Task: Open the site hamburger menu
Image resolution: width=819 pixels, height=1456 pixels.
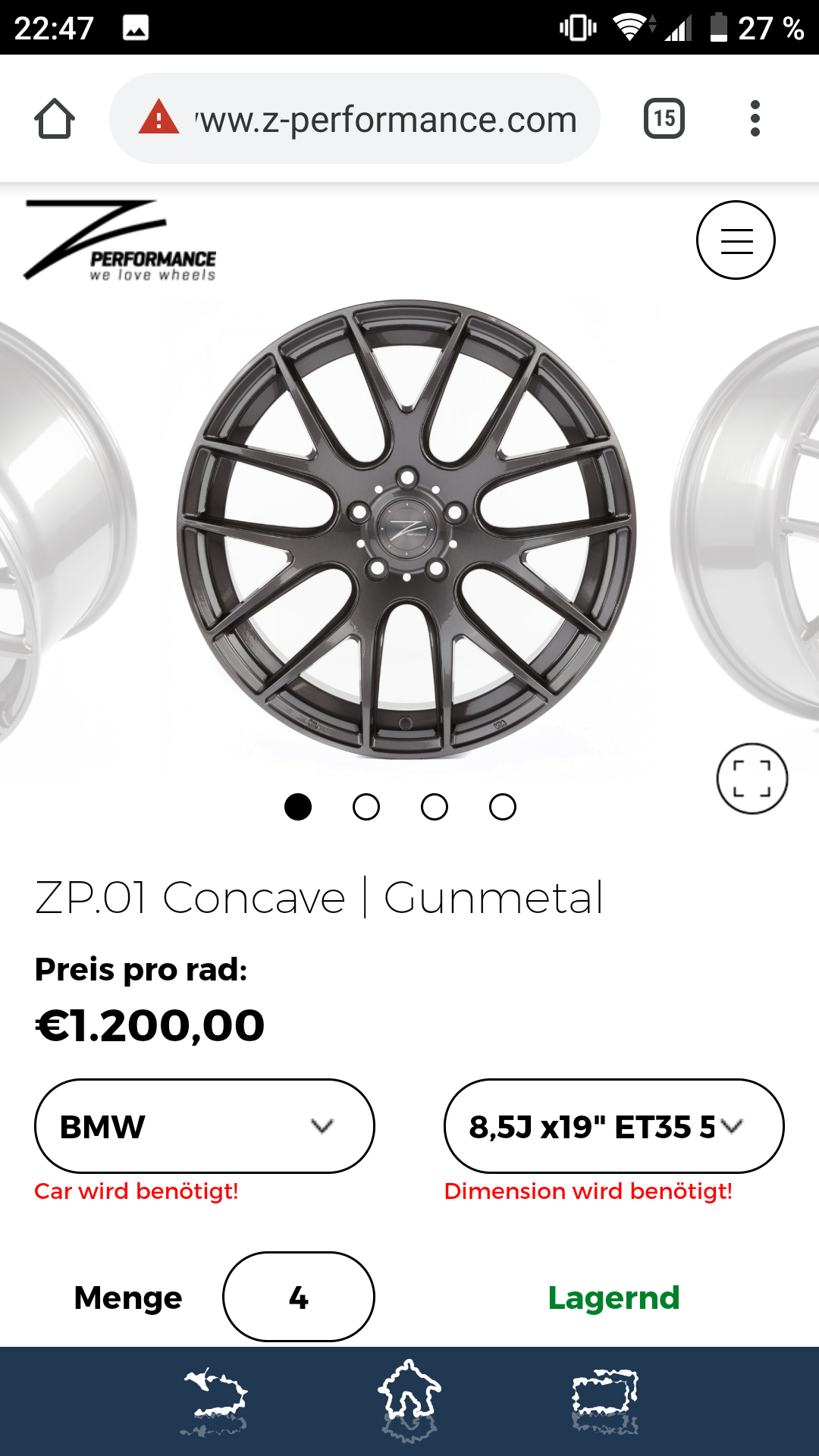Action: 736,240
